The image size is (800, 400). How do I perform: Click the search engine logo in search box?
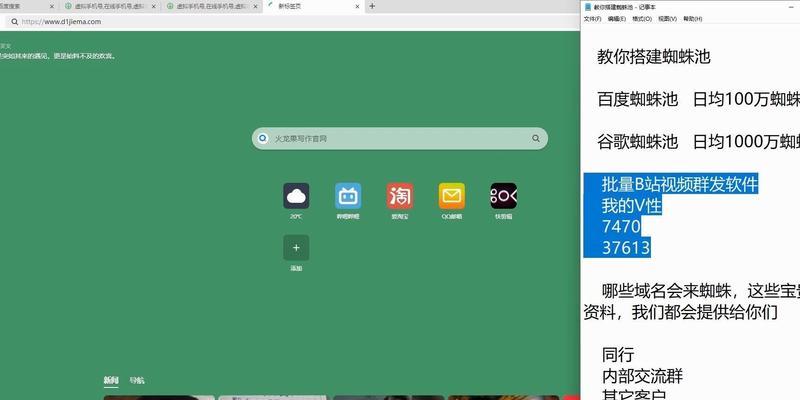point(263,138)
